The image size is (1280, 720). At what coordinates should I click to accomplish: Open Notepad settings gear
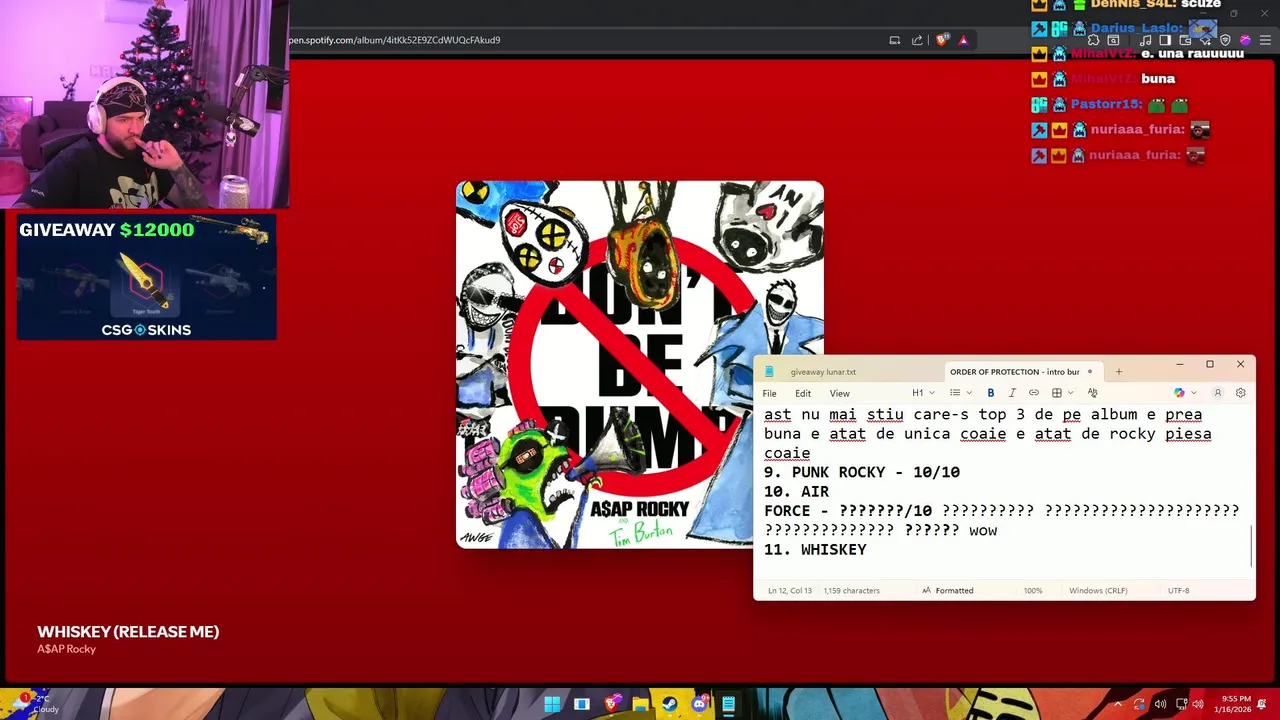coord(1241,393)
